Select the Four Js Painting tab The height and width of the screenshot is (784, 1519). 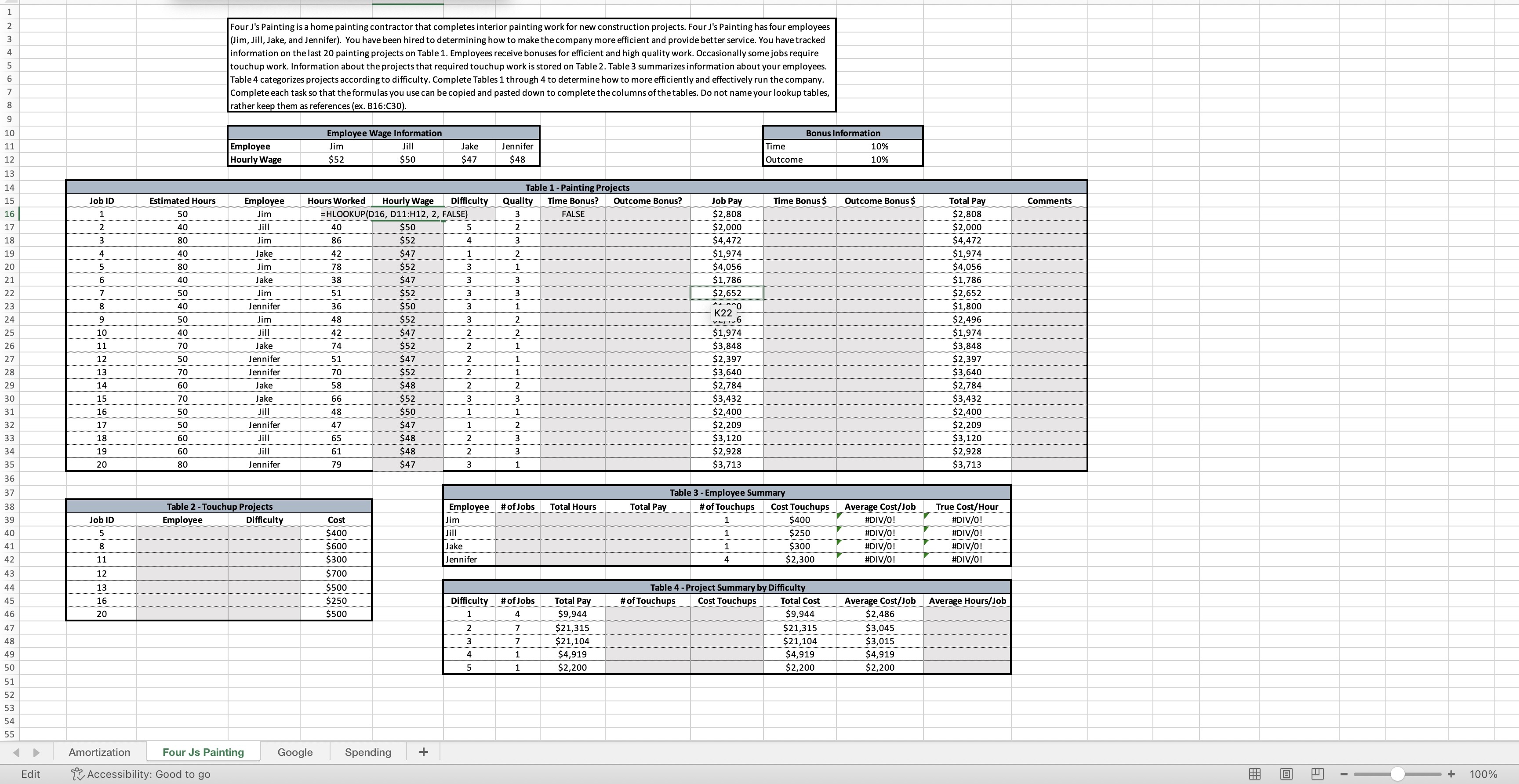[203, 752]
